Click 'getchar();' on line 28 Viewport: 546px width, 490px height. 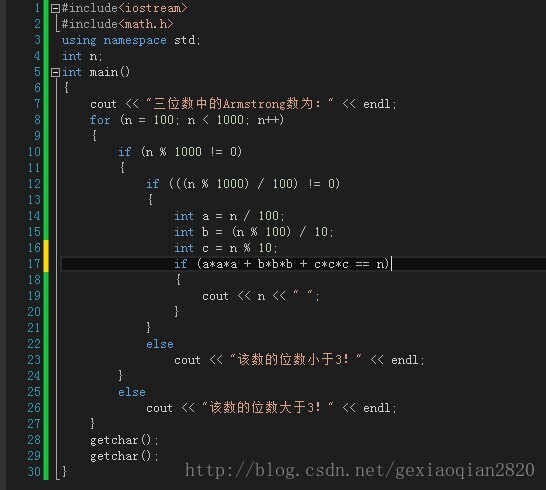(124, 440)
